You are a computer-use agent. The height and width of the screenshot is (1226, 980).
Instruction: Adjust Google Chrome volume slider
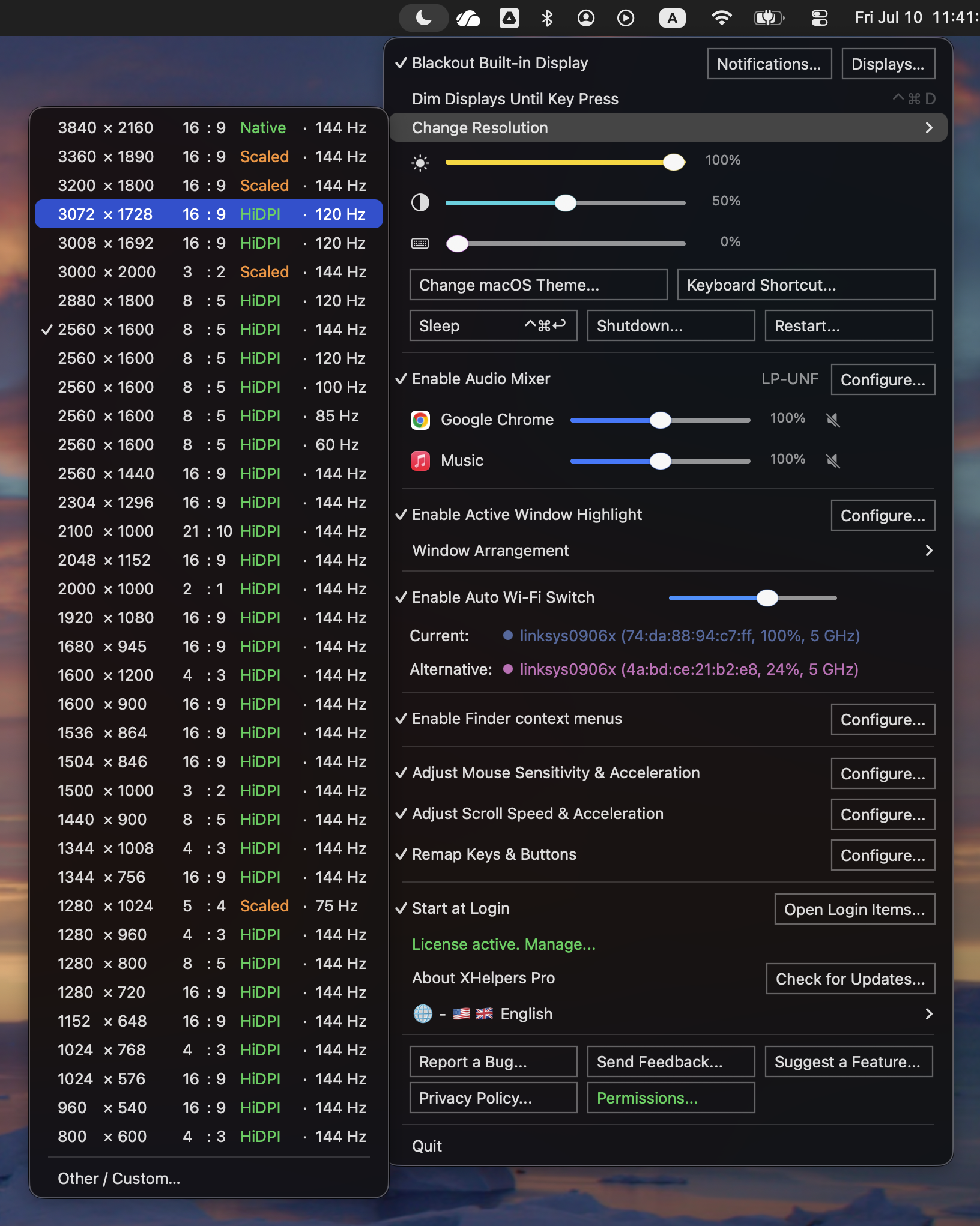[660, 420]
